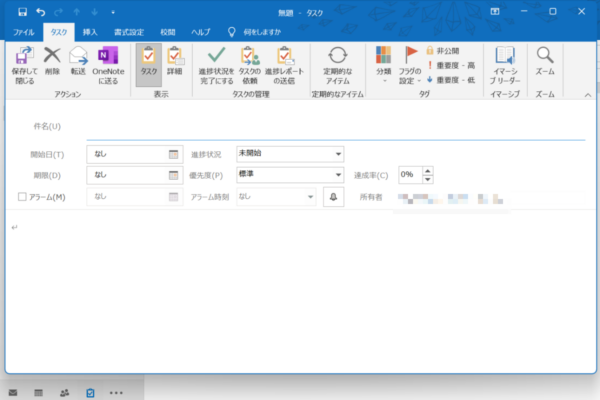Open the ファイル tab
Image resolution: width=600 pixels, height=400 pixels.
pyautogui.click(x=24, y=32)
